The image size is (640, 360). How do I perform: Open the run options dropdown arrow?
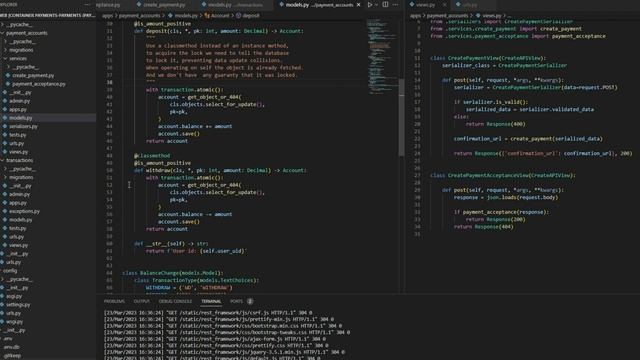(376, 4)
